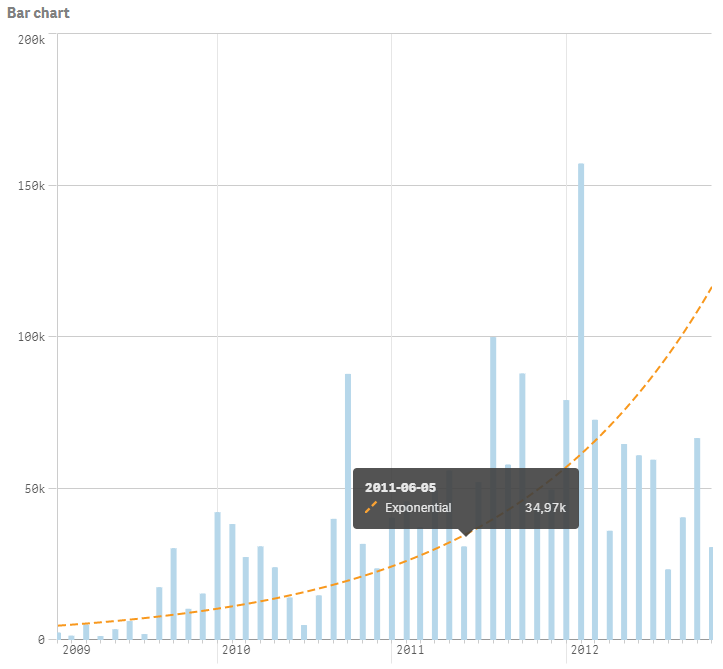Click the tooltip date 2011-06-05
The width and height of the screenshot is (723, 669).
400,488
